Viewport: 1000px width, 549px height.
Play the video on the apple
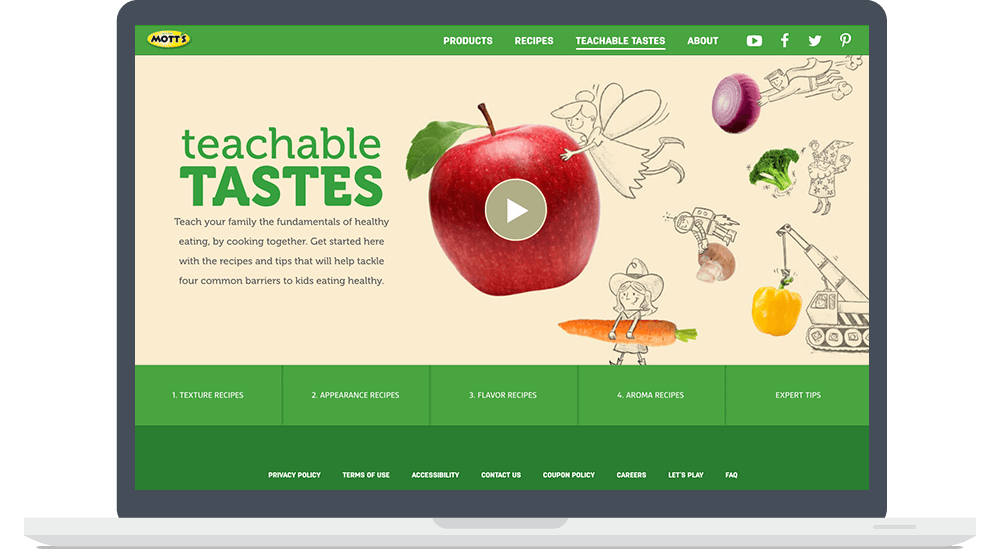tap(515, 210)
